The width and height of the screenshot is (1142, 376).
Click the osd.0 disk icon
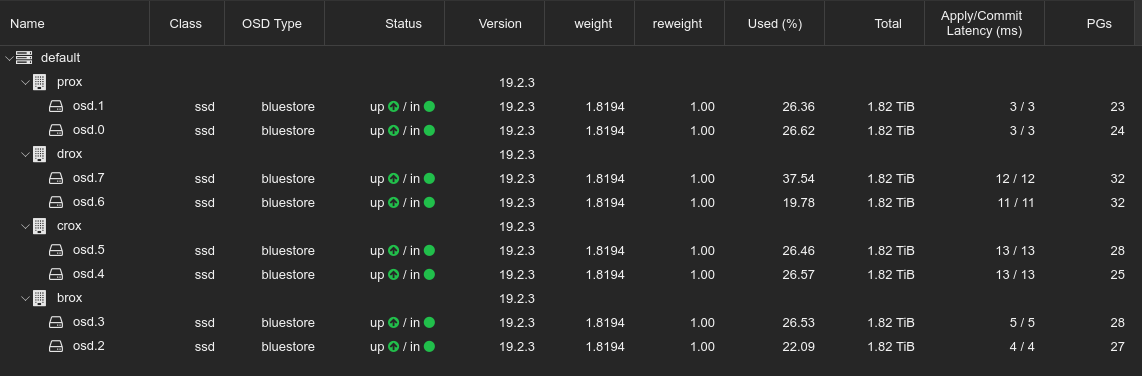(x=56, y=130)
